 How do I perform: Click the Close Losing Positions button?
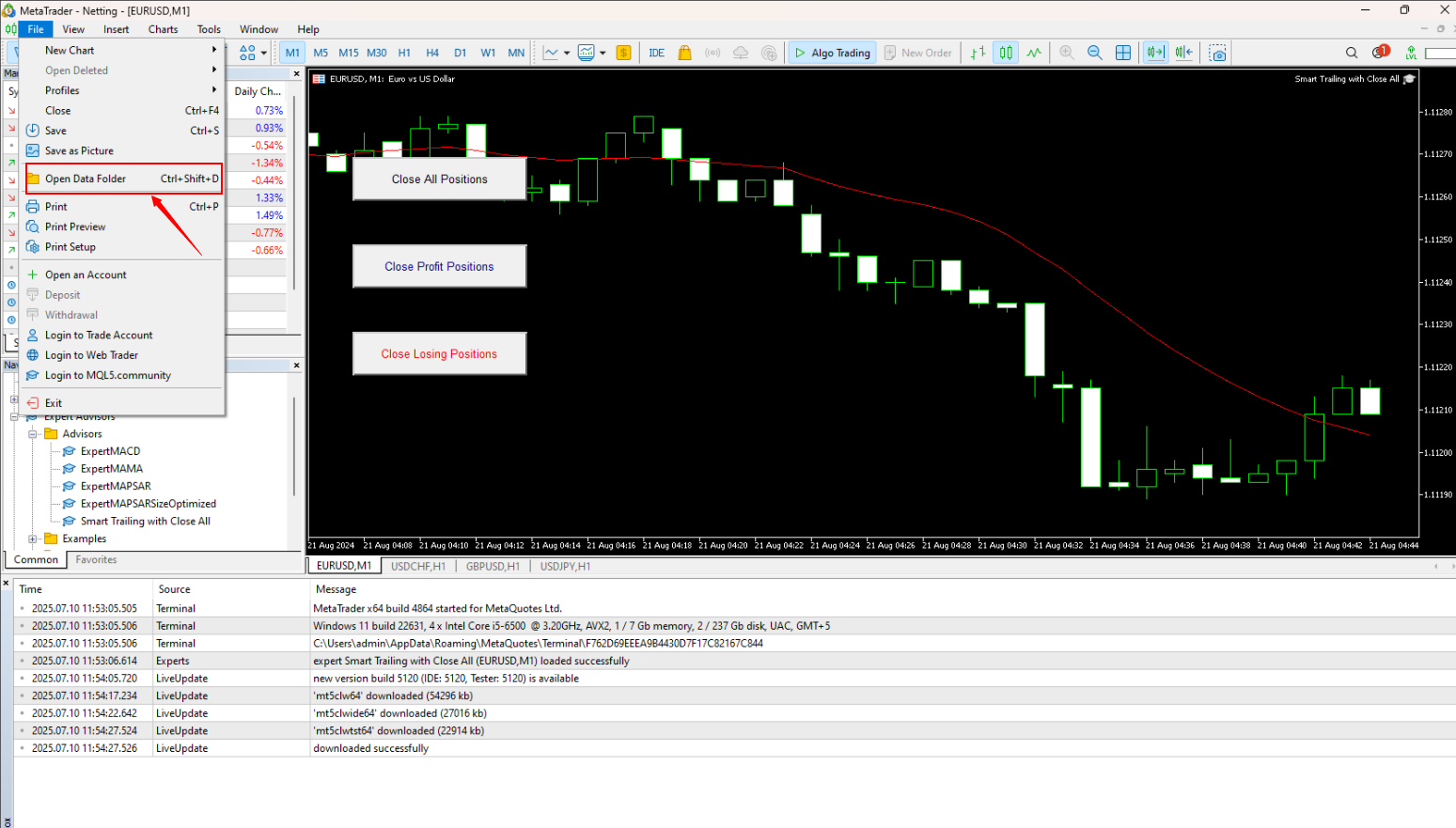click(439, 353)
